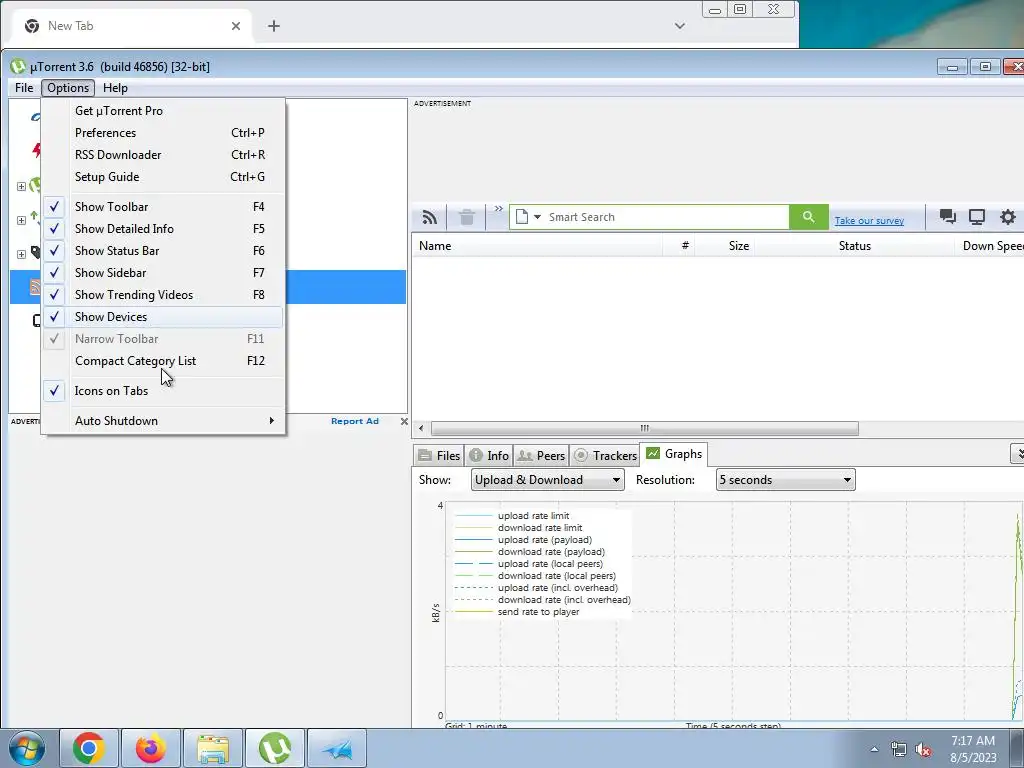This screenshot has height=768, width=1024.
Task: Click the Report Ad link
Action: 355,421
